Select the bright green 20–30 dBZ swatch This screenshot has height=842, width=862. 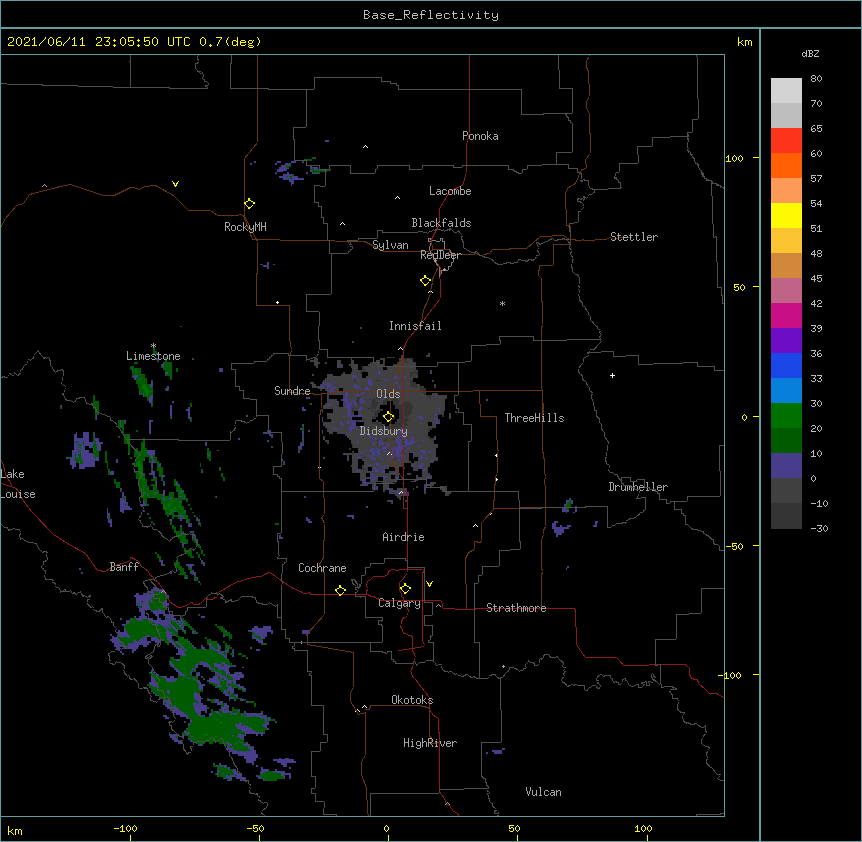point(786,416)
